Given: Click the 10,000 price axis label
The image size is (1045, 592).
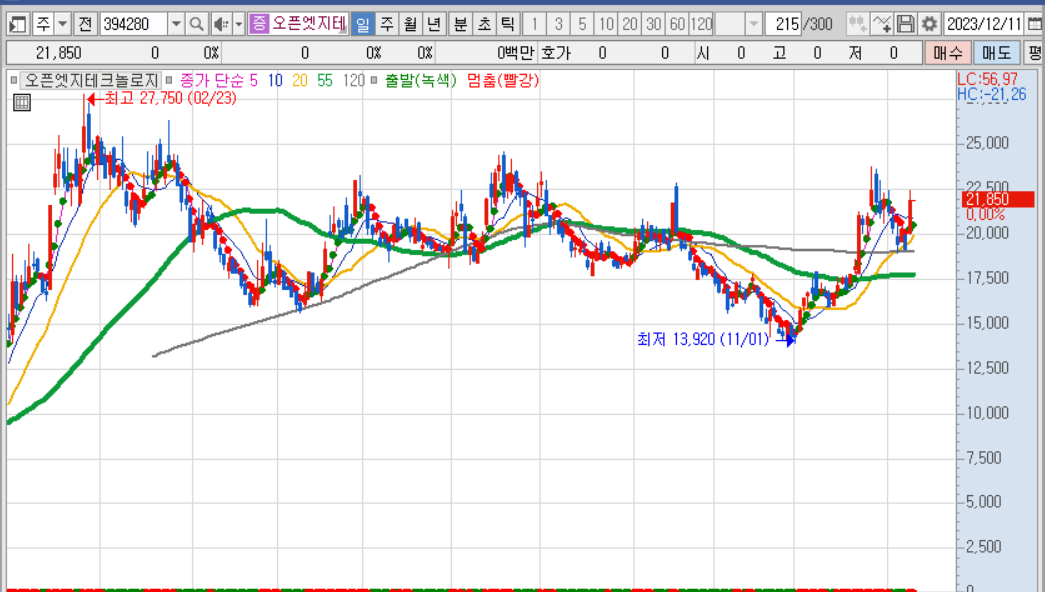Looking at the screenshot, I should (x=987, y=413).
